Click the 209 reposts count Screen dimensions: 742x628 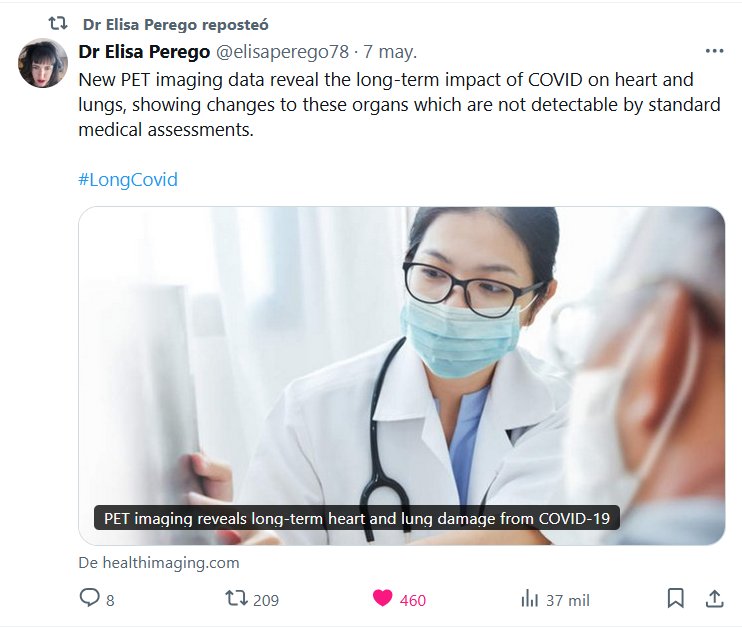(266, 600)
